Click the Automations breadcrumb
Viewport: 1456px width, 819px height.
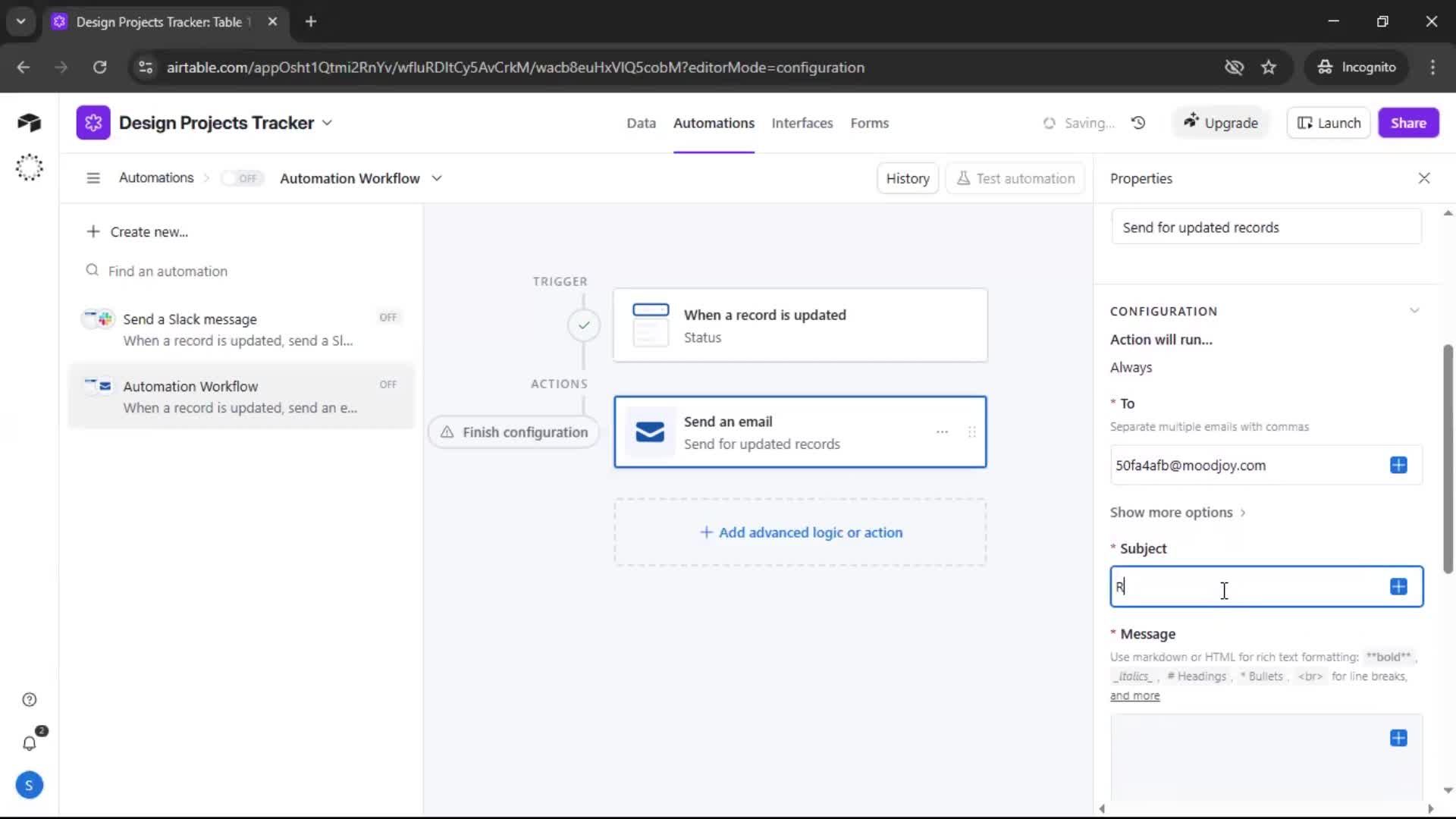[x=156, y=178]
